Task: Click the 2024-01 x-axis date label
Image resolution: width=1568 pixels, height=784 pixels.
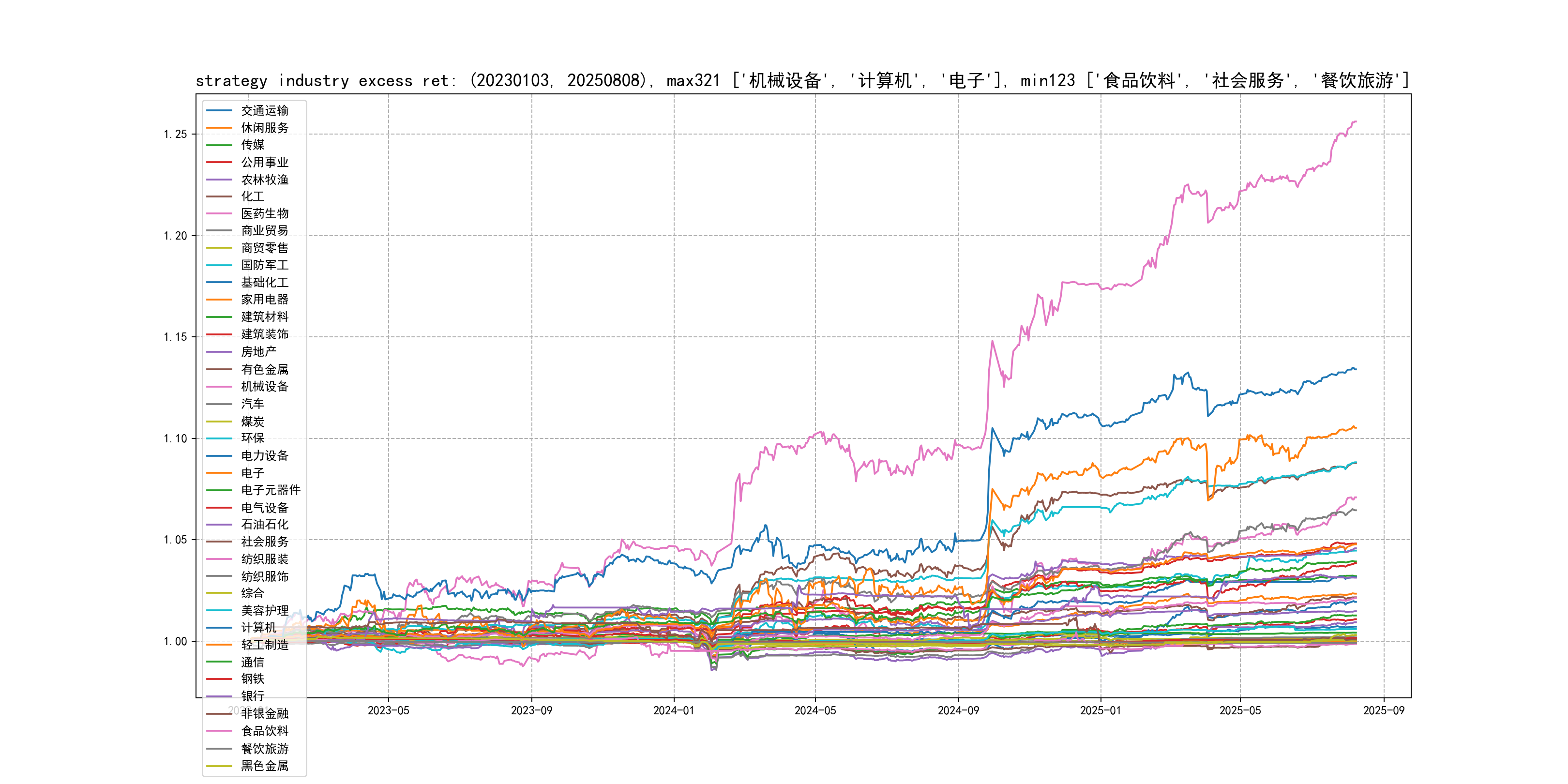Action: (x=673, y=710)
